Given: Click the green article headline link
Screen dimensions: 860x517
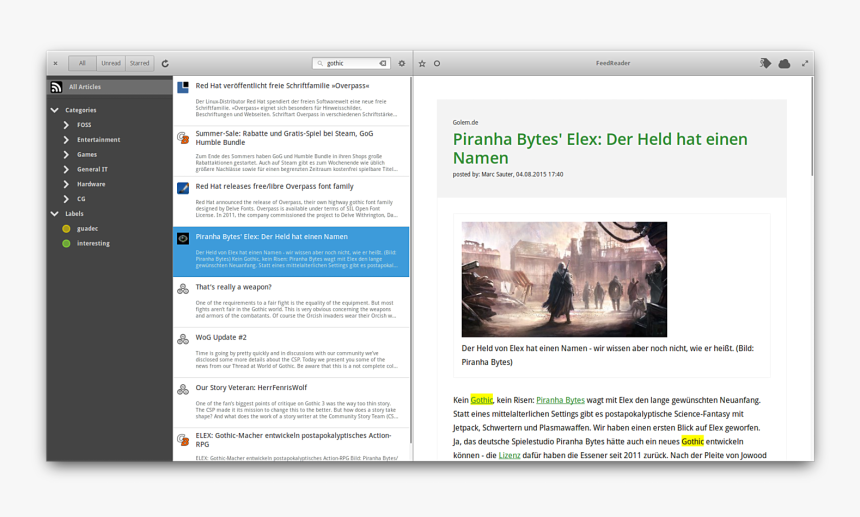Looking at the screenshot, I should pos(600,149).
